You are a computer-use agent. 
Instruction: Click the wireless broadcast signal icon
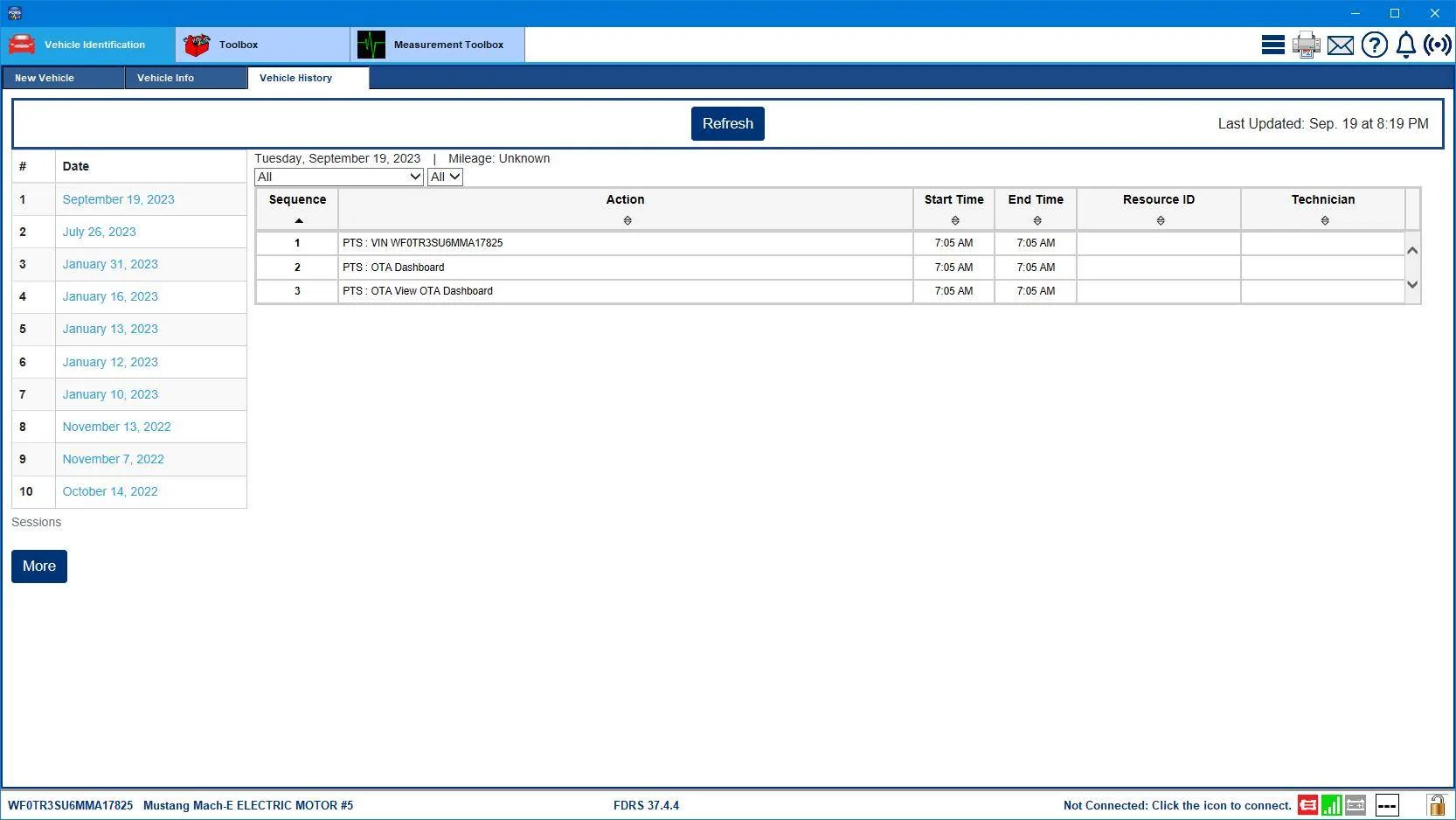1438,45
